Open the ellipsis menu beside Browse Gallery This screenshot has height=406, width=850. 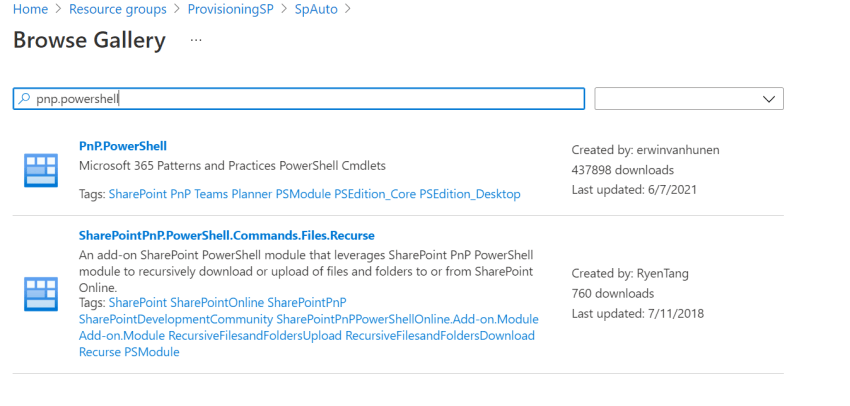point(196,41)
